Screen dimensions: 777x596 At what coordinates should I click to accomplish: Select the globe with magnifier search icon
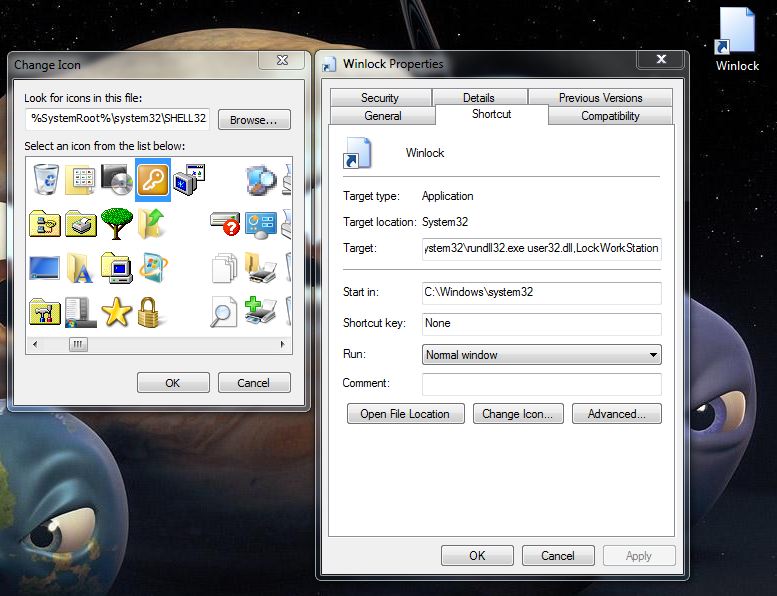pyautogui.click(x=261, y=179)
